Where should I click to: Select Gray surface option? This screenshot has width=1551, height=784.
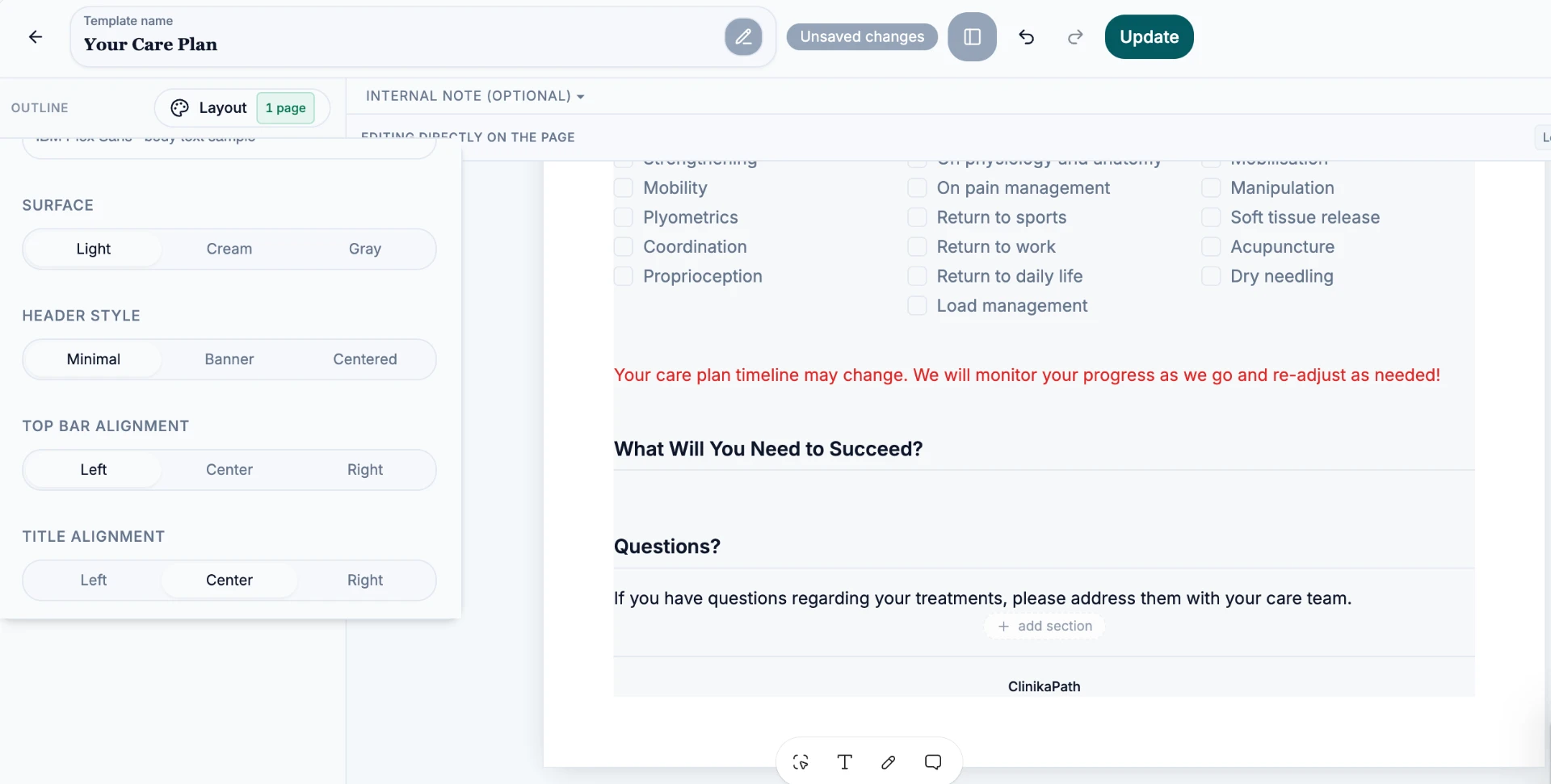[365, 249]
